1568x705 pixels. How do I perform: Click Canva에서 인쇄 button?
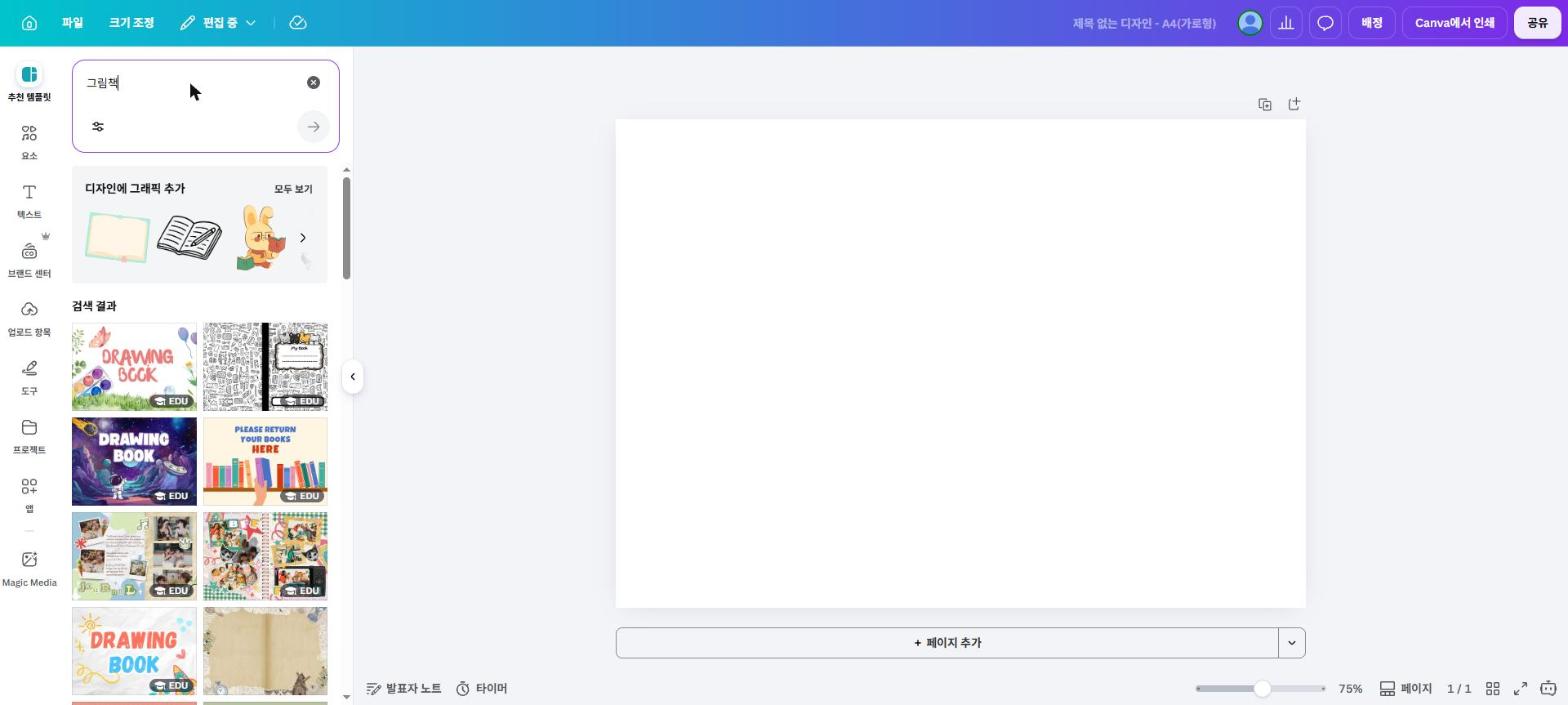(x=1454, y=23)
